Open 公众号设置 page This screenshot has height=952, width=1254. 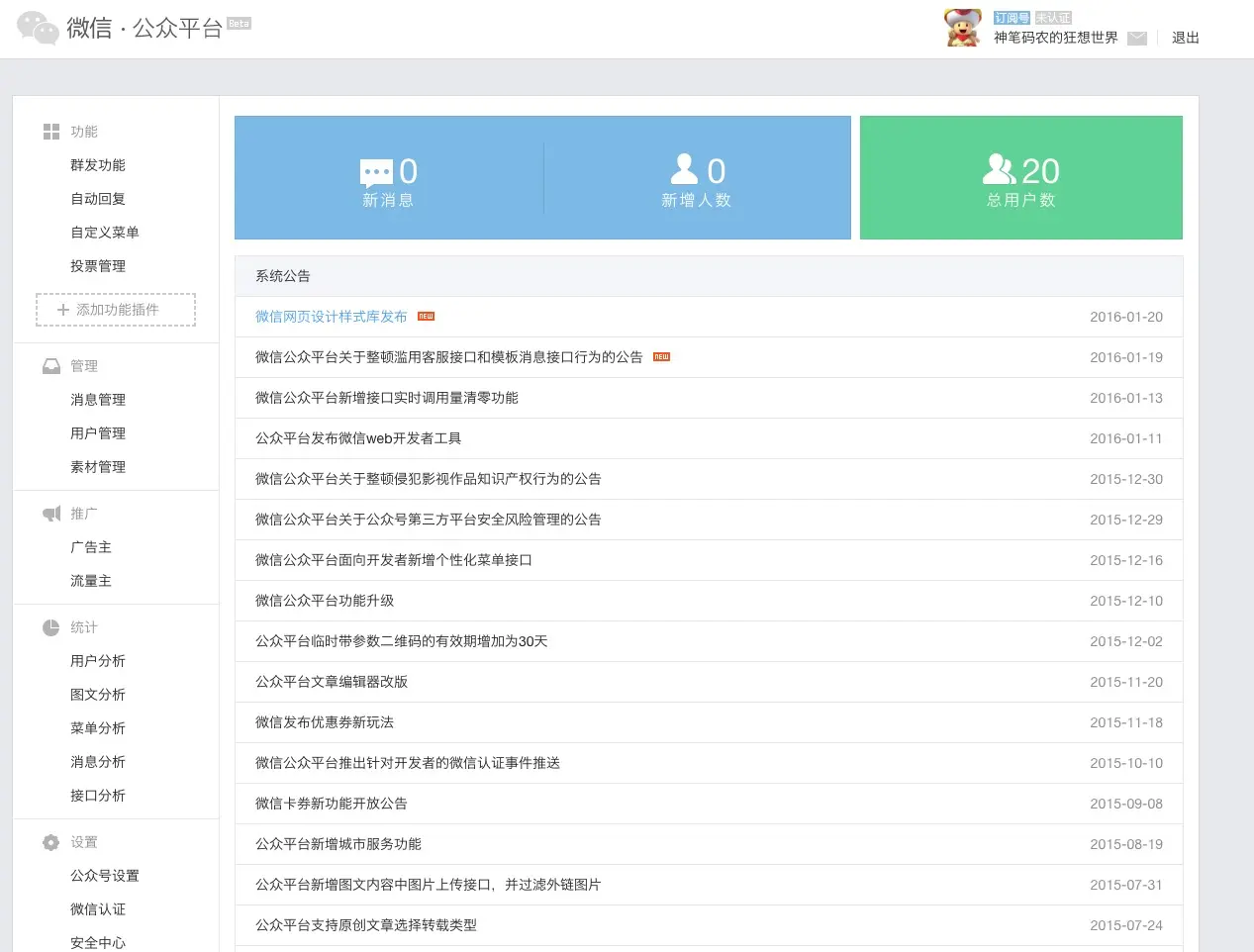click(105, 876)
